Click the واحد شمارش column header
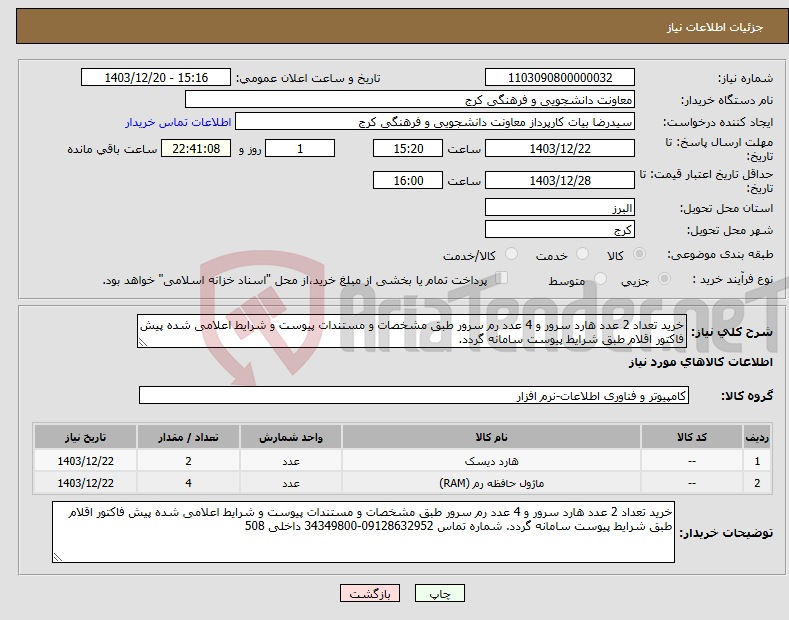The height and width of the screenshot is (620, 789). (x=291, y=437)
